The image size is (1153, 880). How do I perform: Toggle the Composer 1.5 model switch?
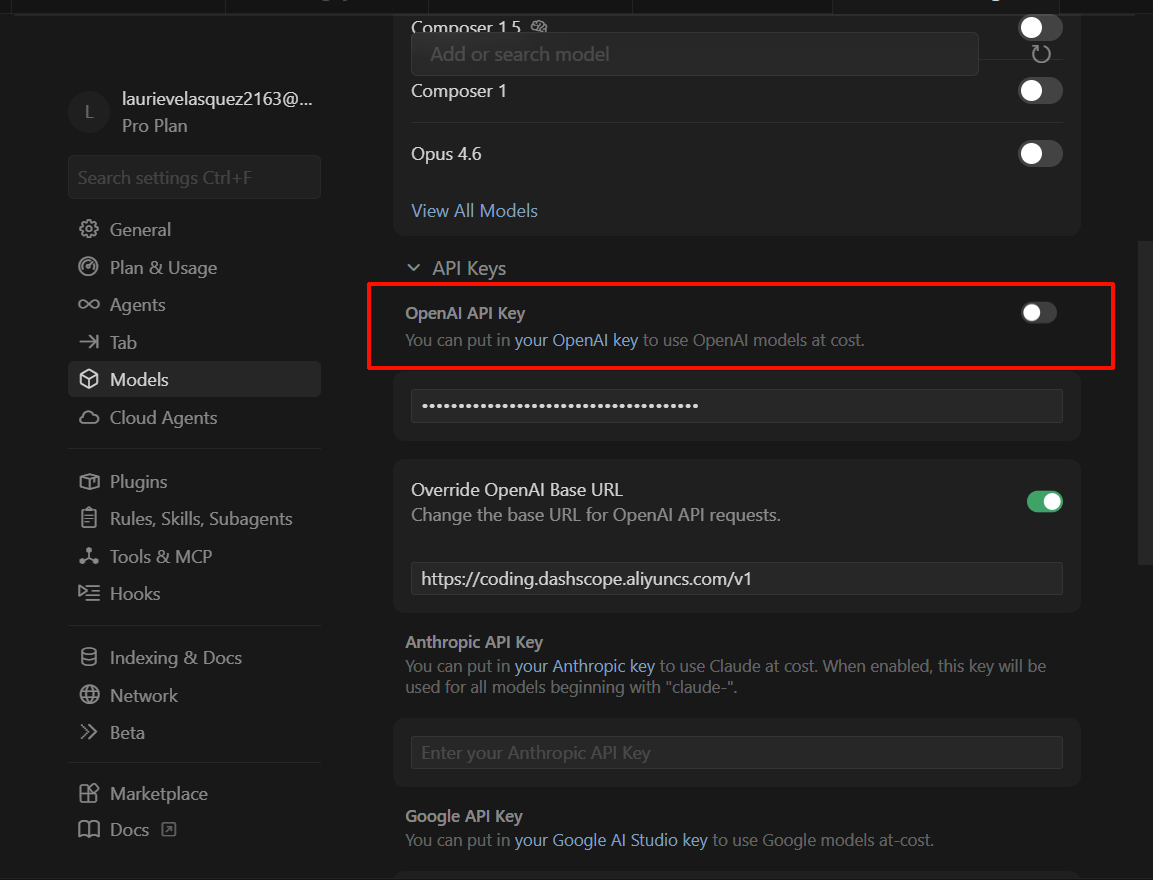[1040, 28]
